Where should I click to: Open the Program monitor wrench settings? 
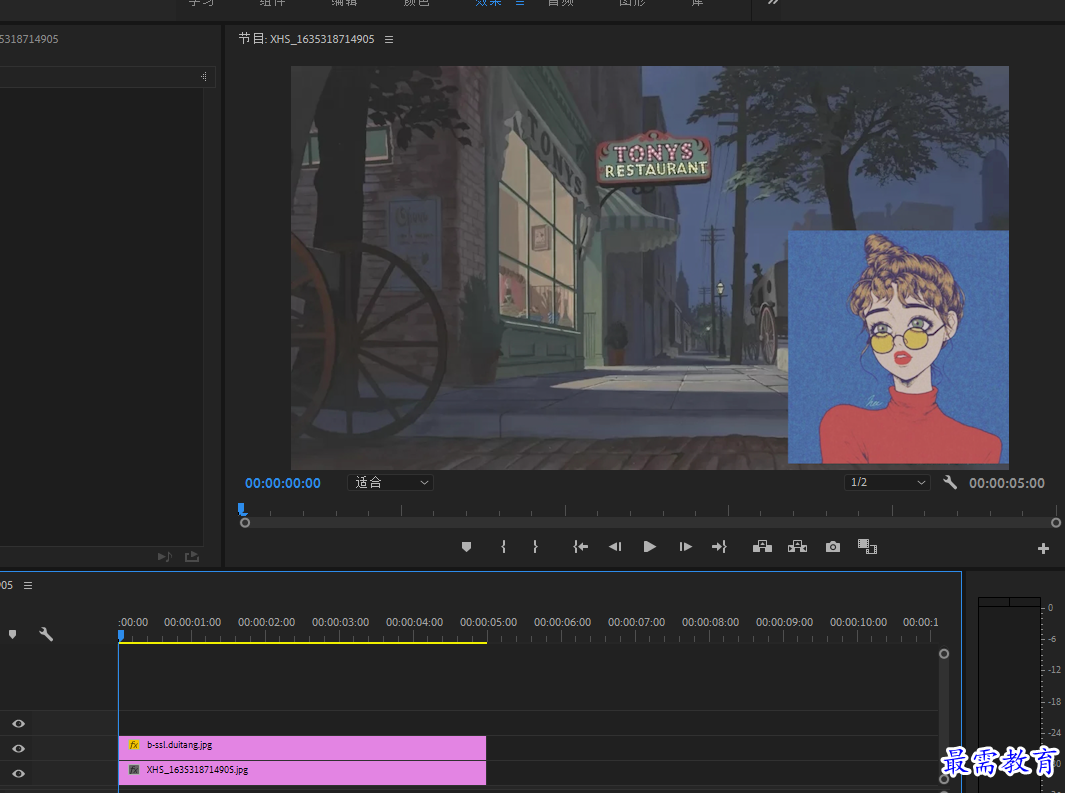(950, 483)
